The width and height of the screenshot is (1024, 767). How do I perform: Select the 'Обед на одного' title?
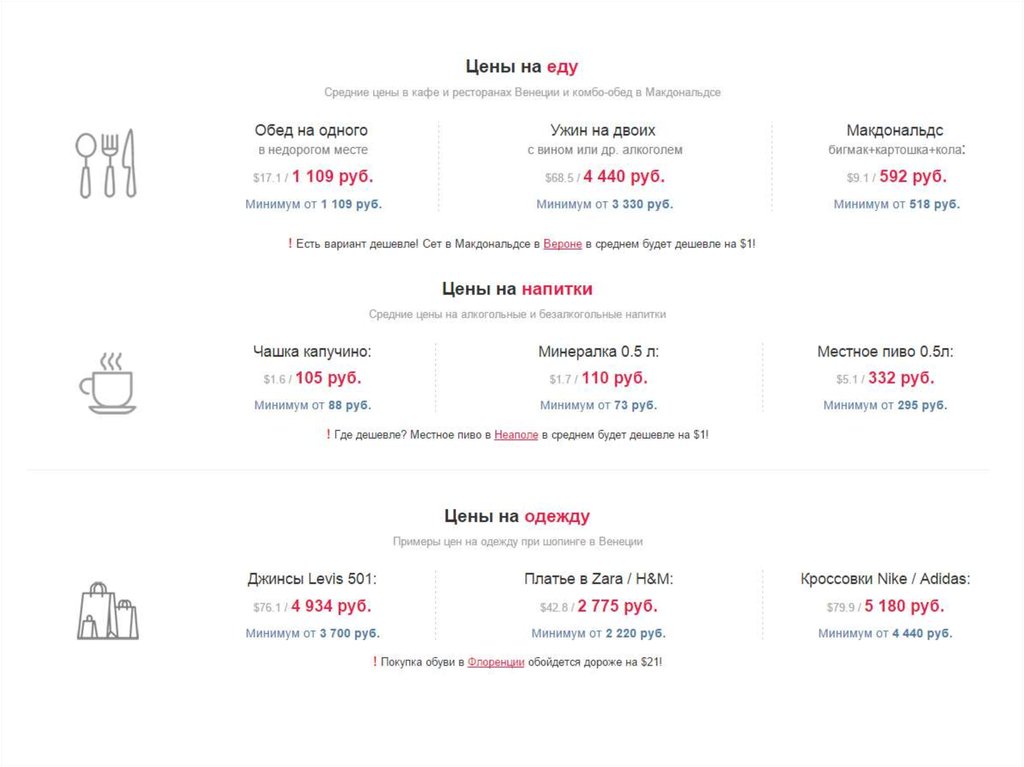pyautogui.click(x=311, y=130)
